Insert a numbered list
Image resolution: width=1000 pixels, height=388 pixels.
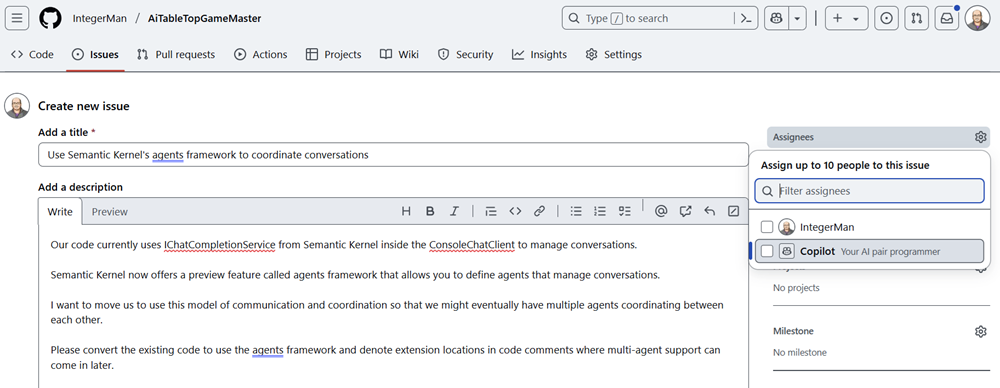tap(600, 211)
